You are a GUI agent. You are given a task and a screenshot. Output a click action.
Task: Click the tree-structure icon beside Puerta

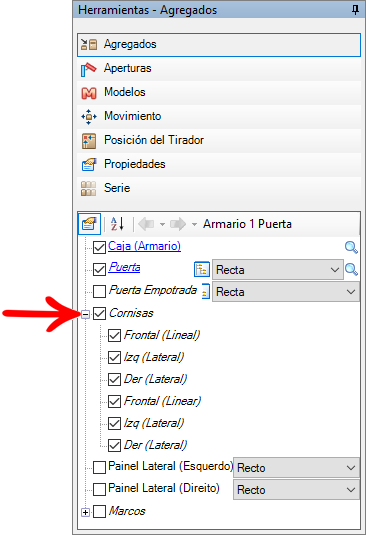click(x=202, y=270)
